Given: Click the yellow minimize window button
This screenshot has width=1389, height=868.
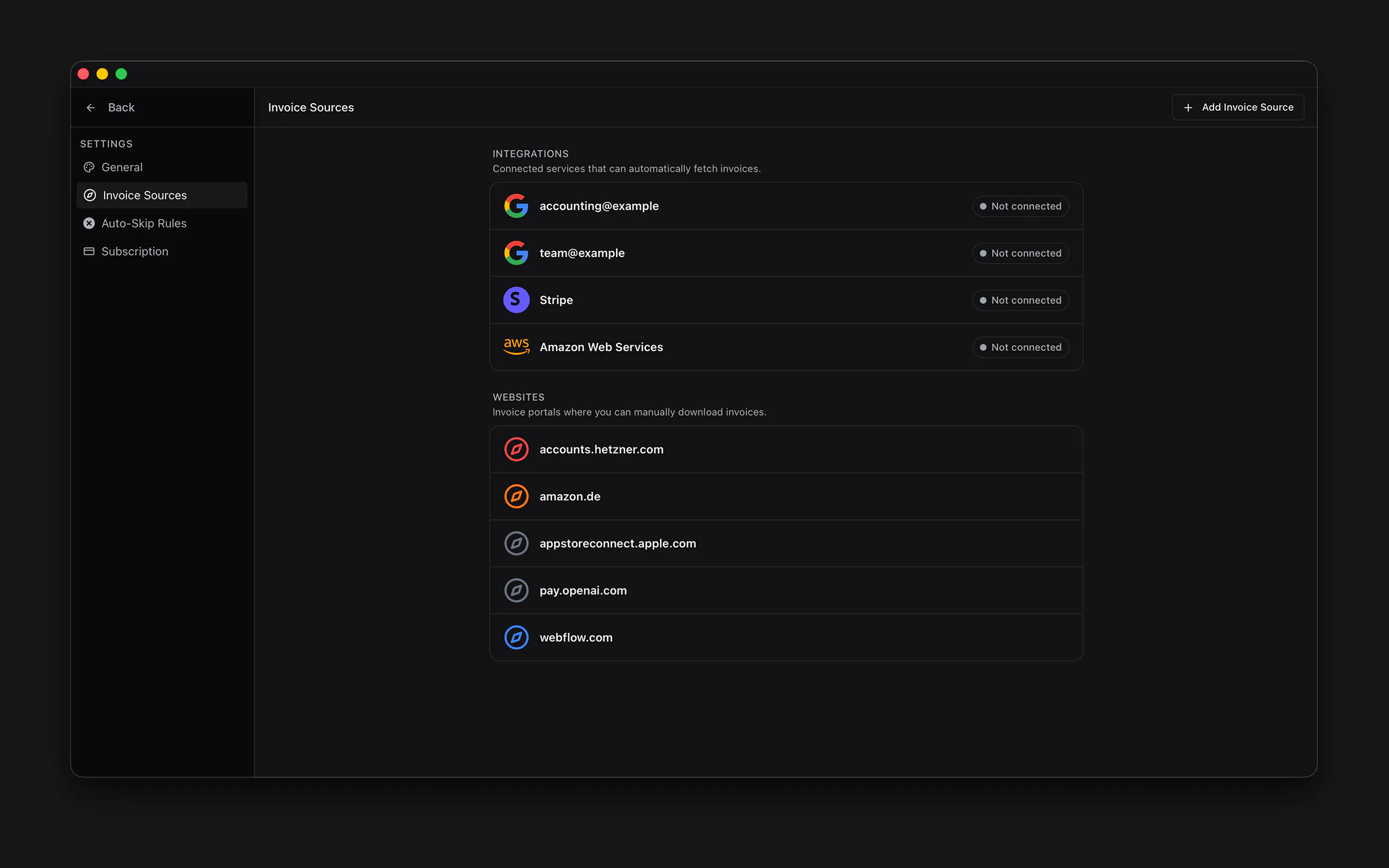Looking at the screenshot, I should click(102, 74).
